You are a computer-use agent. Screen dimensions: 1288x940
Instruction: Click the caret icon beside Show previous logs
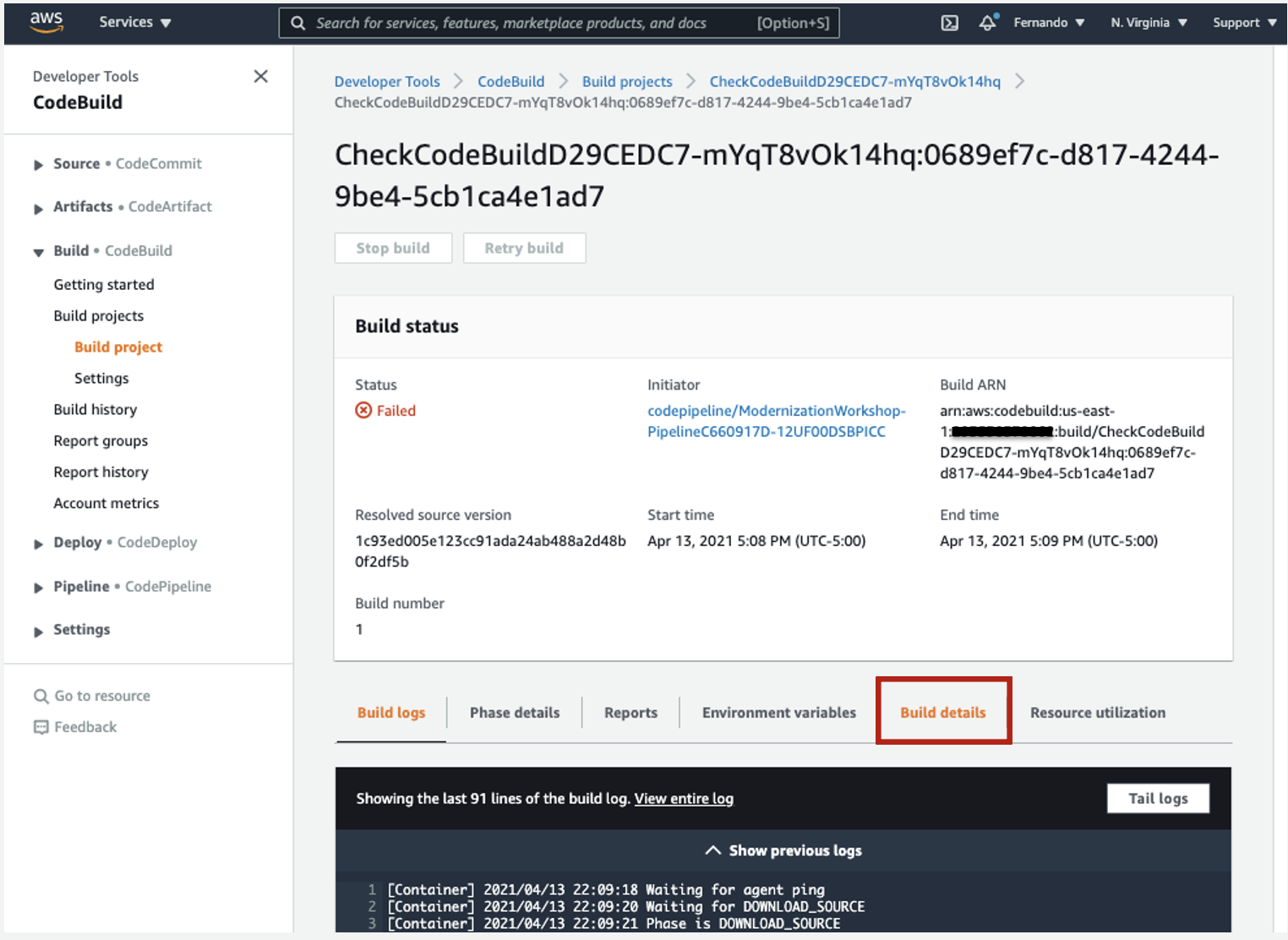(713, 850)
